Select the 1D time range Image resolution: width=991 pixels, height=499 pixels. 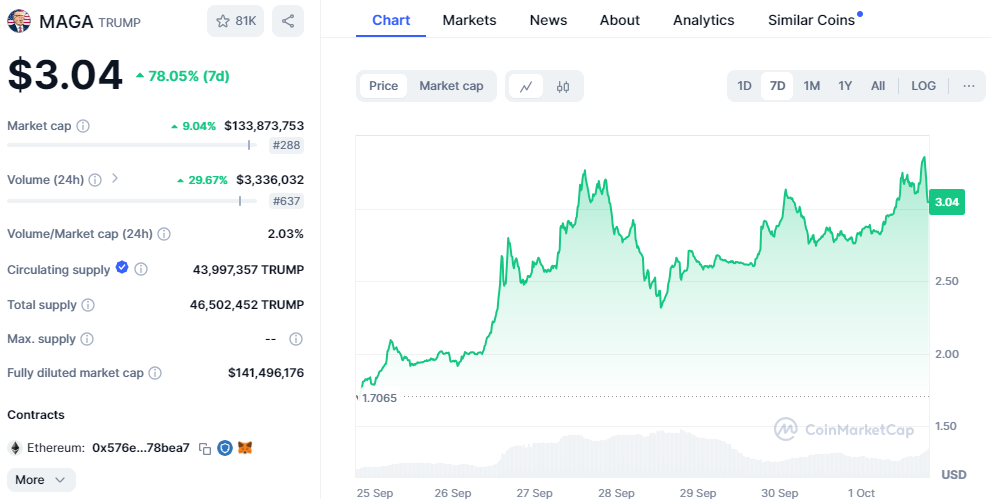point(745,86)
